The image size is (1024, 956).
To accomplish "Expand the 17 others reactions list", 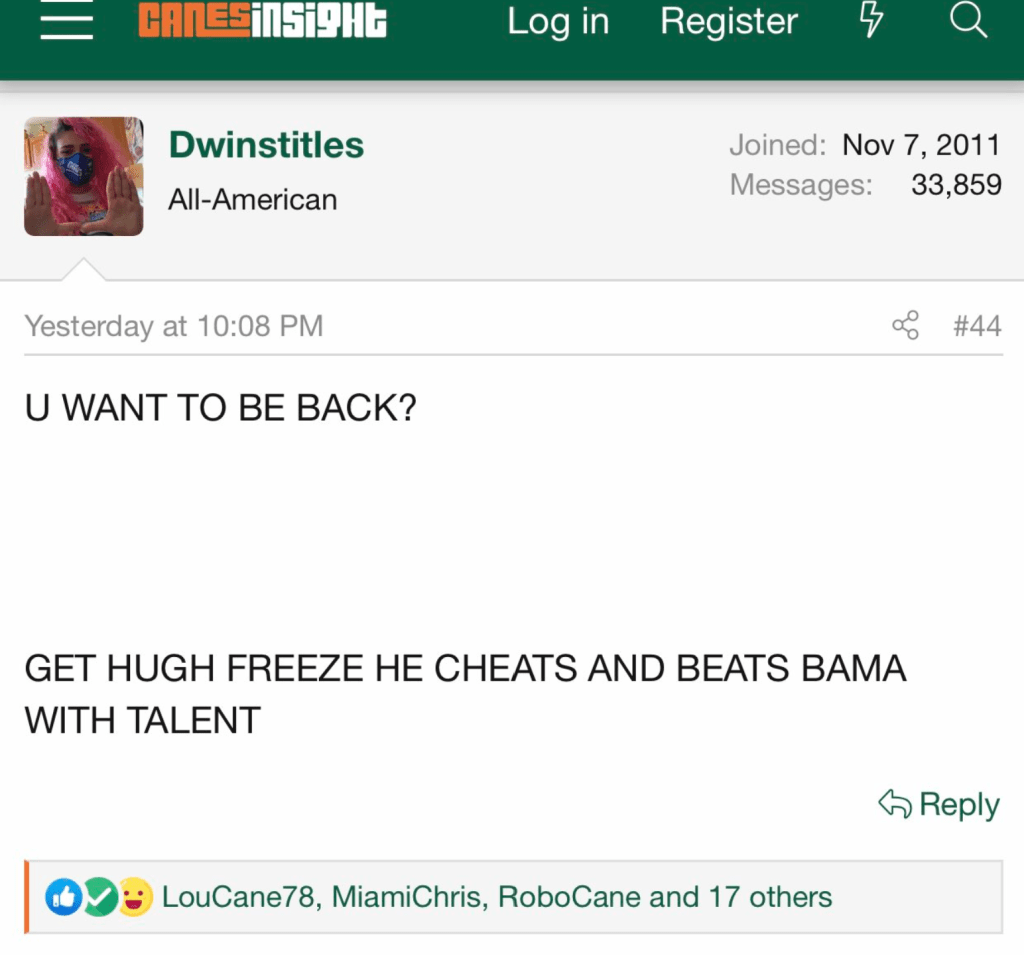I will pos(770,897).
